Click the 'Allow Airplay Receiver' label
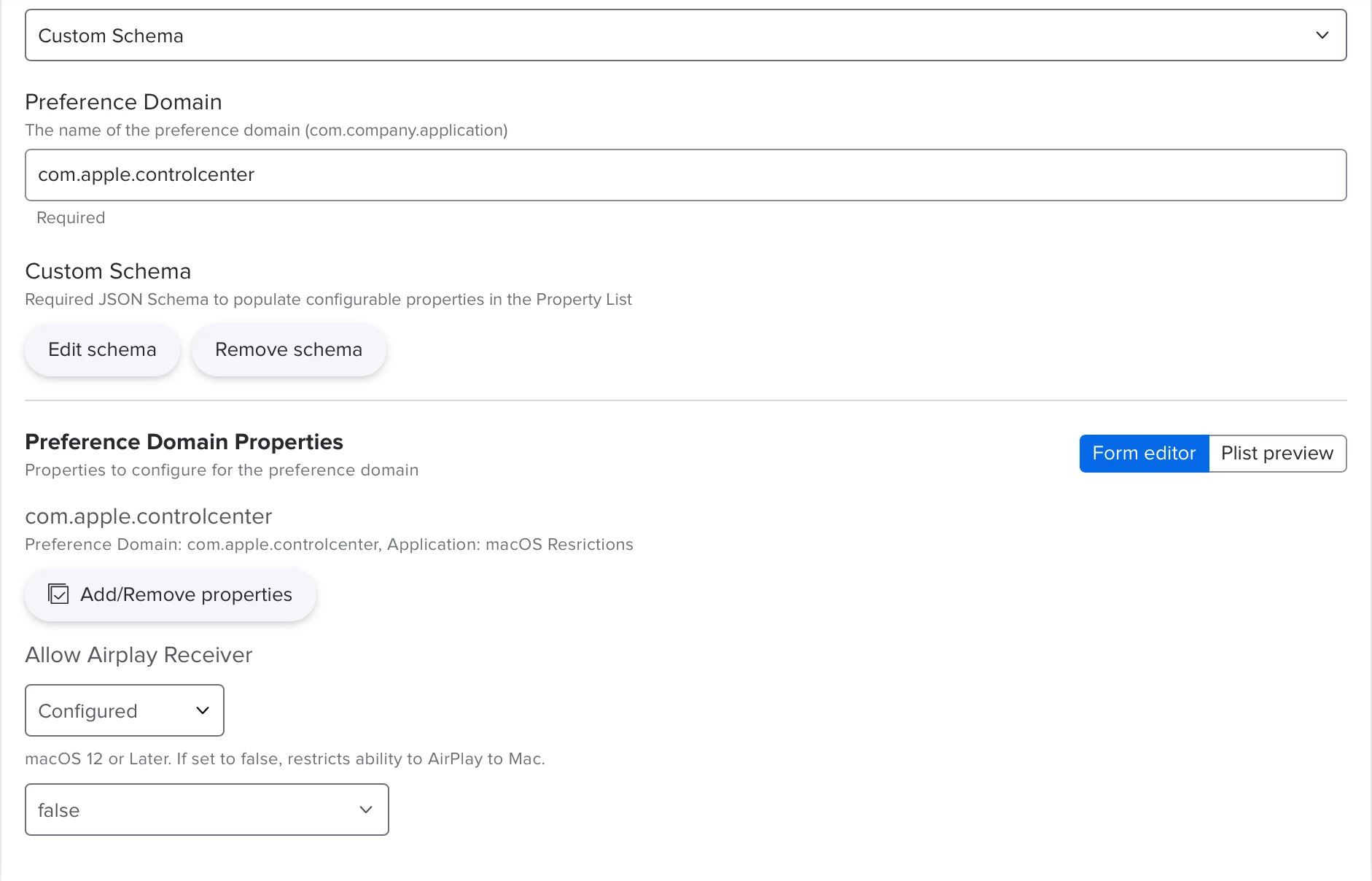1372x881 pixels. (139, 655)
